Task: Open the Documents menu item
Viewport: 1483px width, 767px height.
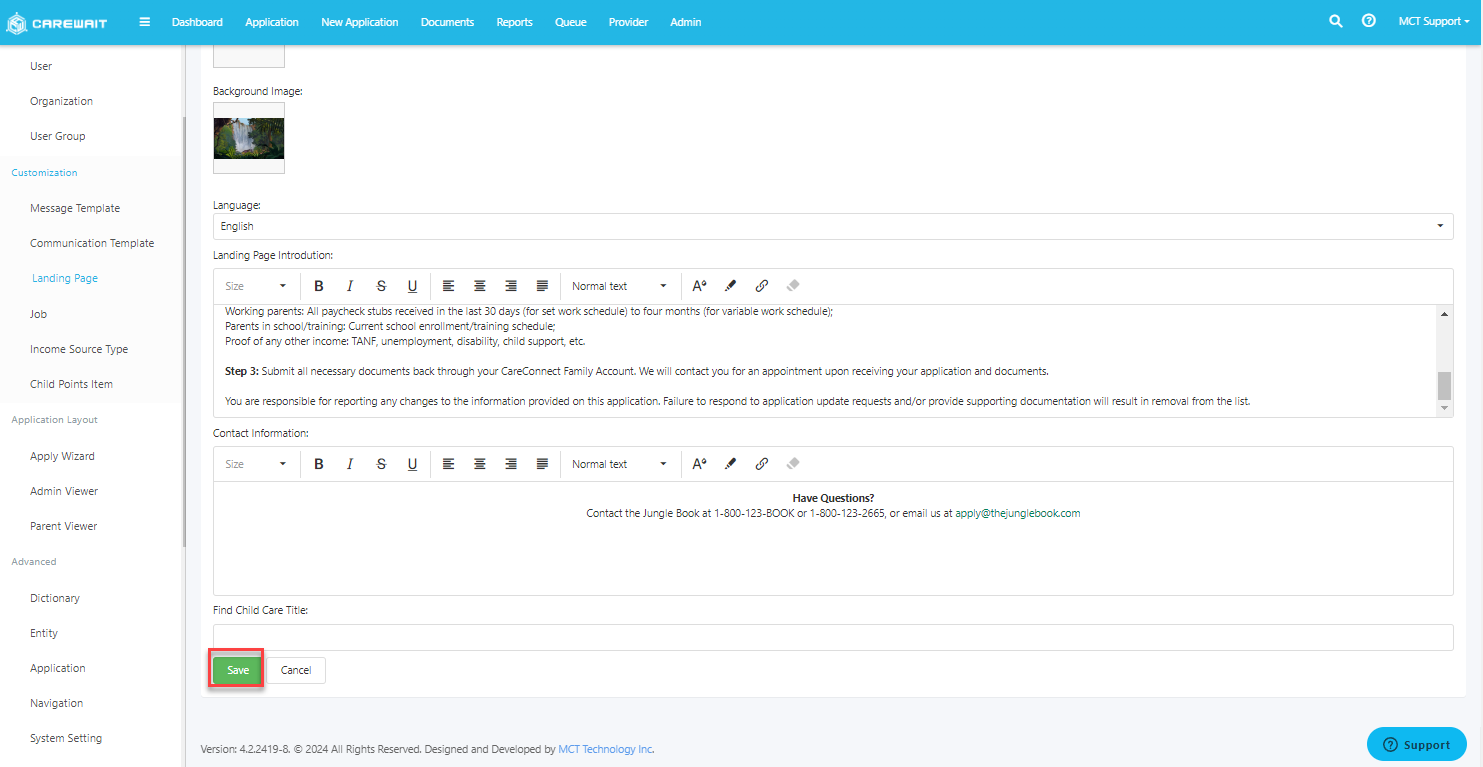Action: (x=447, y=22)
